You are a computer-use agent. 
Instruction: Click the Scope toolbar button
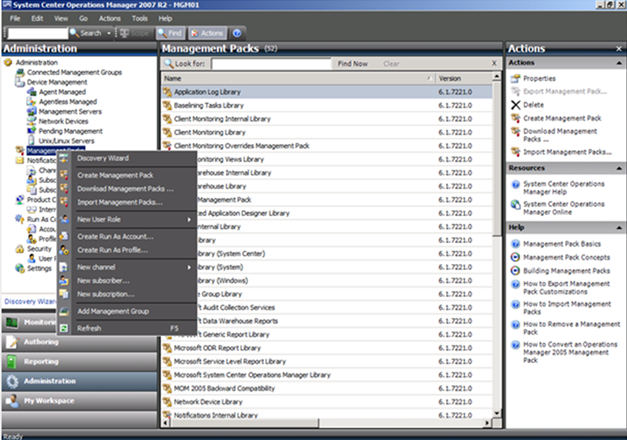point(135,33)
